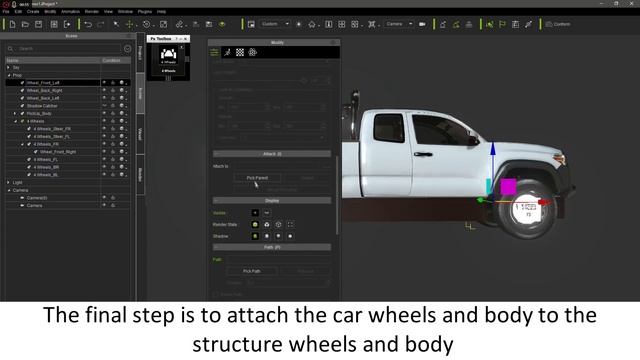
Task: Open the Render menu
Action: coord(91,12)
